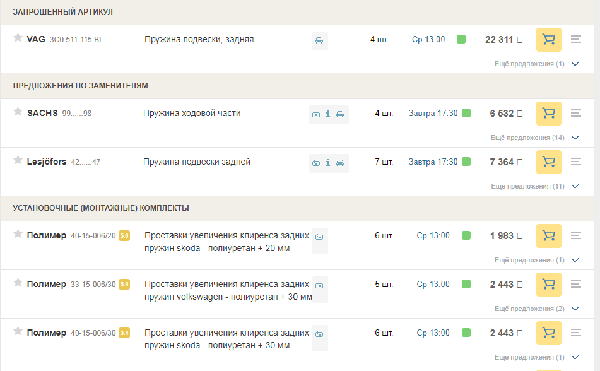Image resolution: width=600 pixels, height=371 pixels.
Task: Open the Lesjöfors row hamburger menu
Action: [576, 162]
